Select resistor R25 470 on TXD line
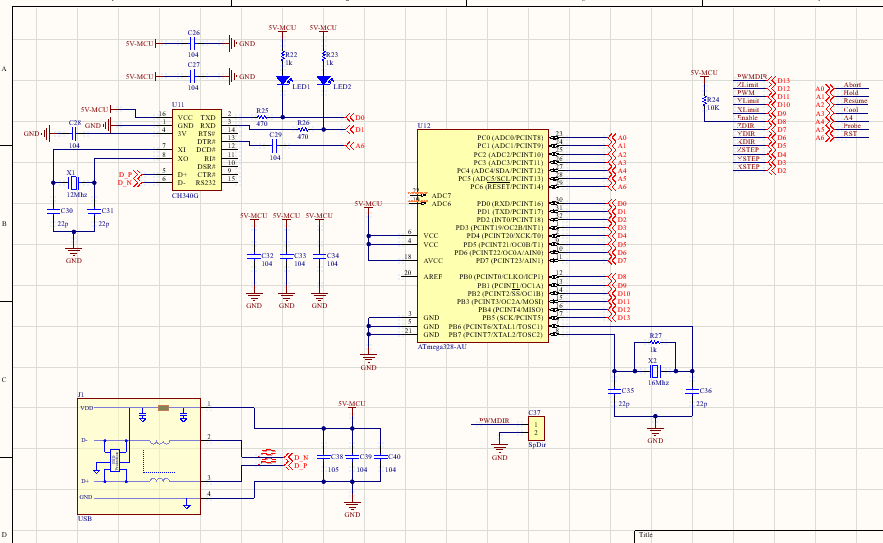883x543 pixels. point(262,117)
